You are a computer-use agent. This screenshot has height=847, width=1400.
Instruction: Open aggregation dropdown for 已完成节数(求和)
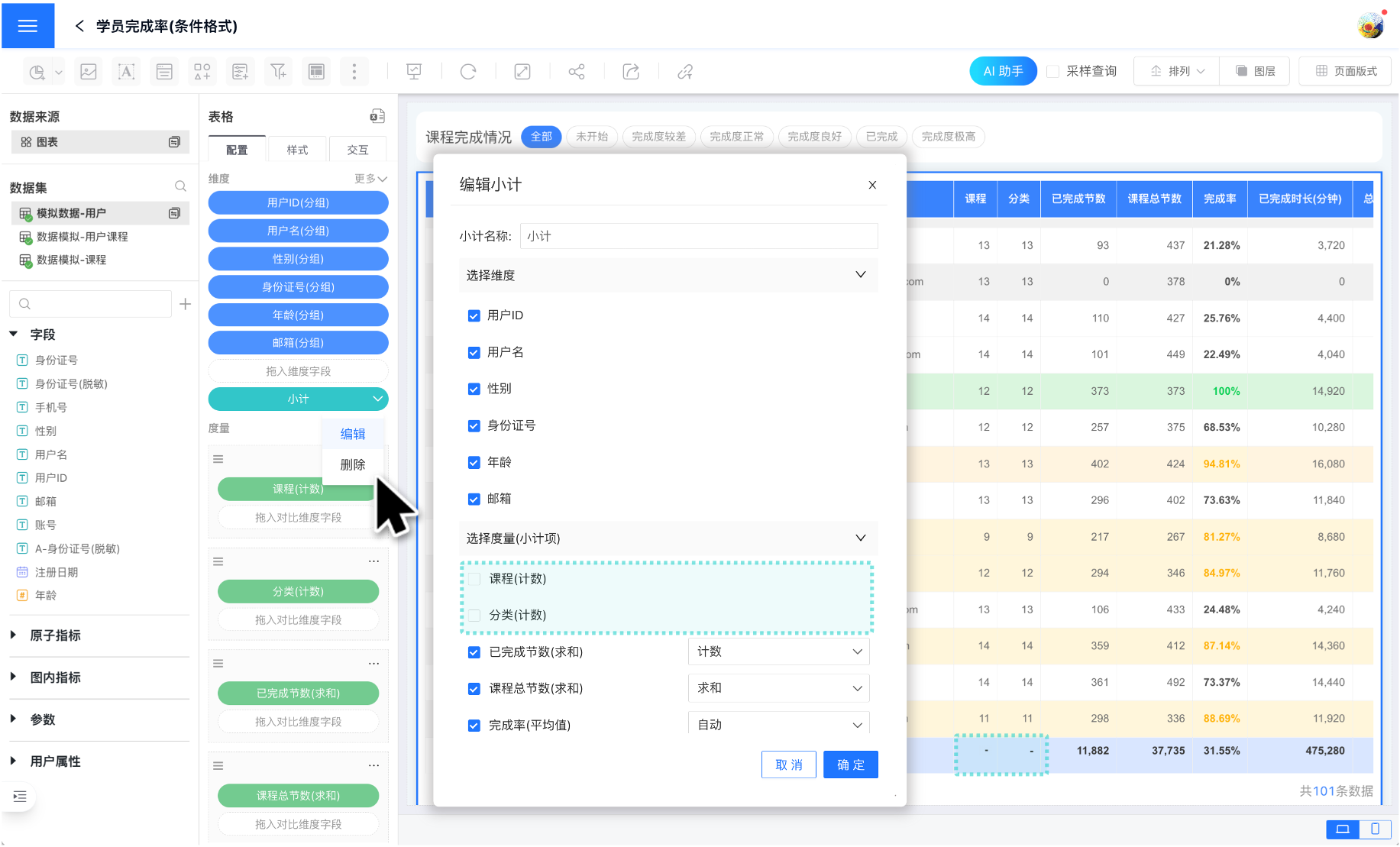point(778,651)
